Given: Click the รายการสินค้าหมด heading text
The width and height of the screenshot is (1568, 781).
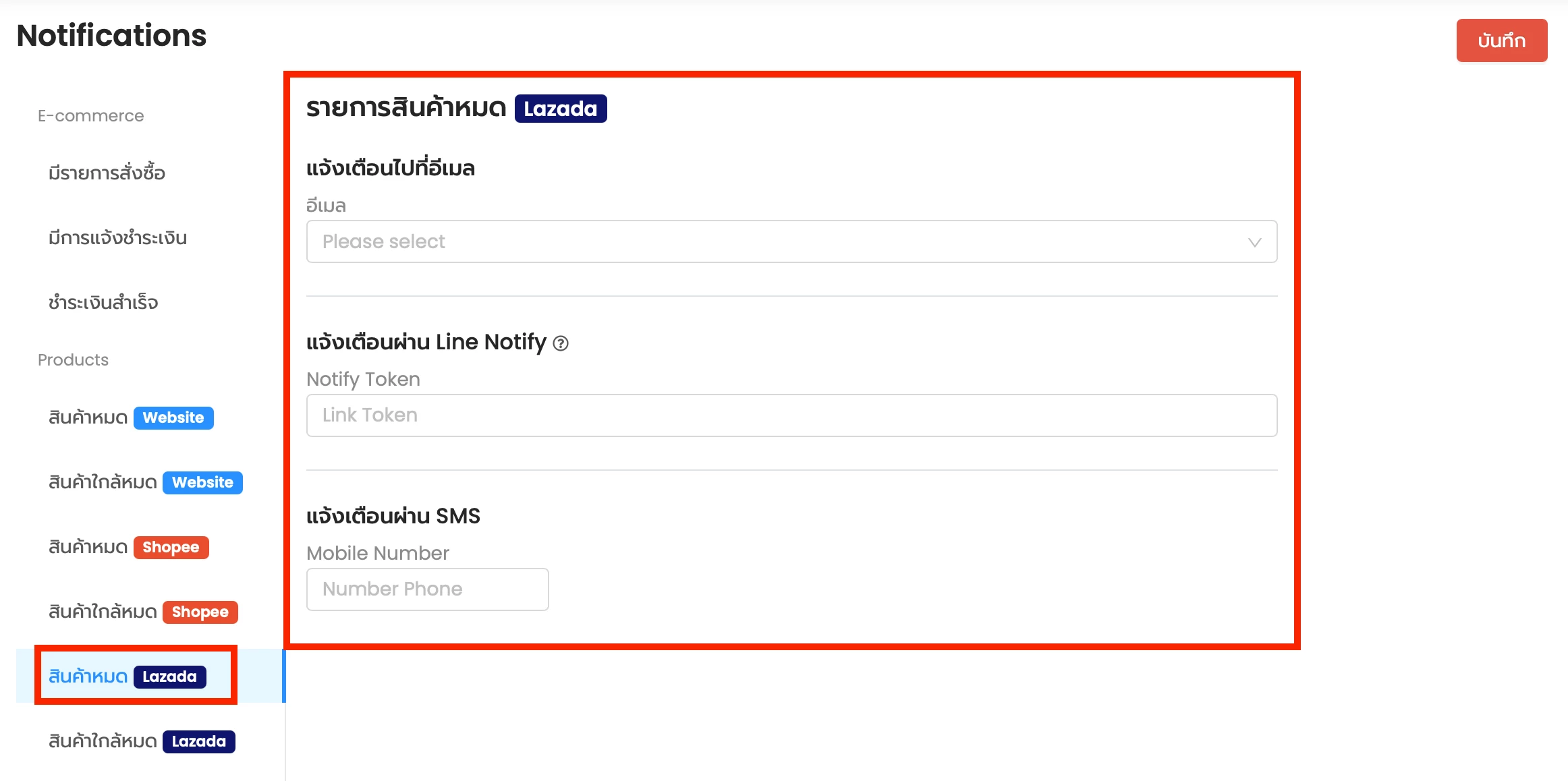Looking at the screenshot, I should (x=406, y=108).
